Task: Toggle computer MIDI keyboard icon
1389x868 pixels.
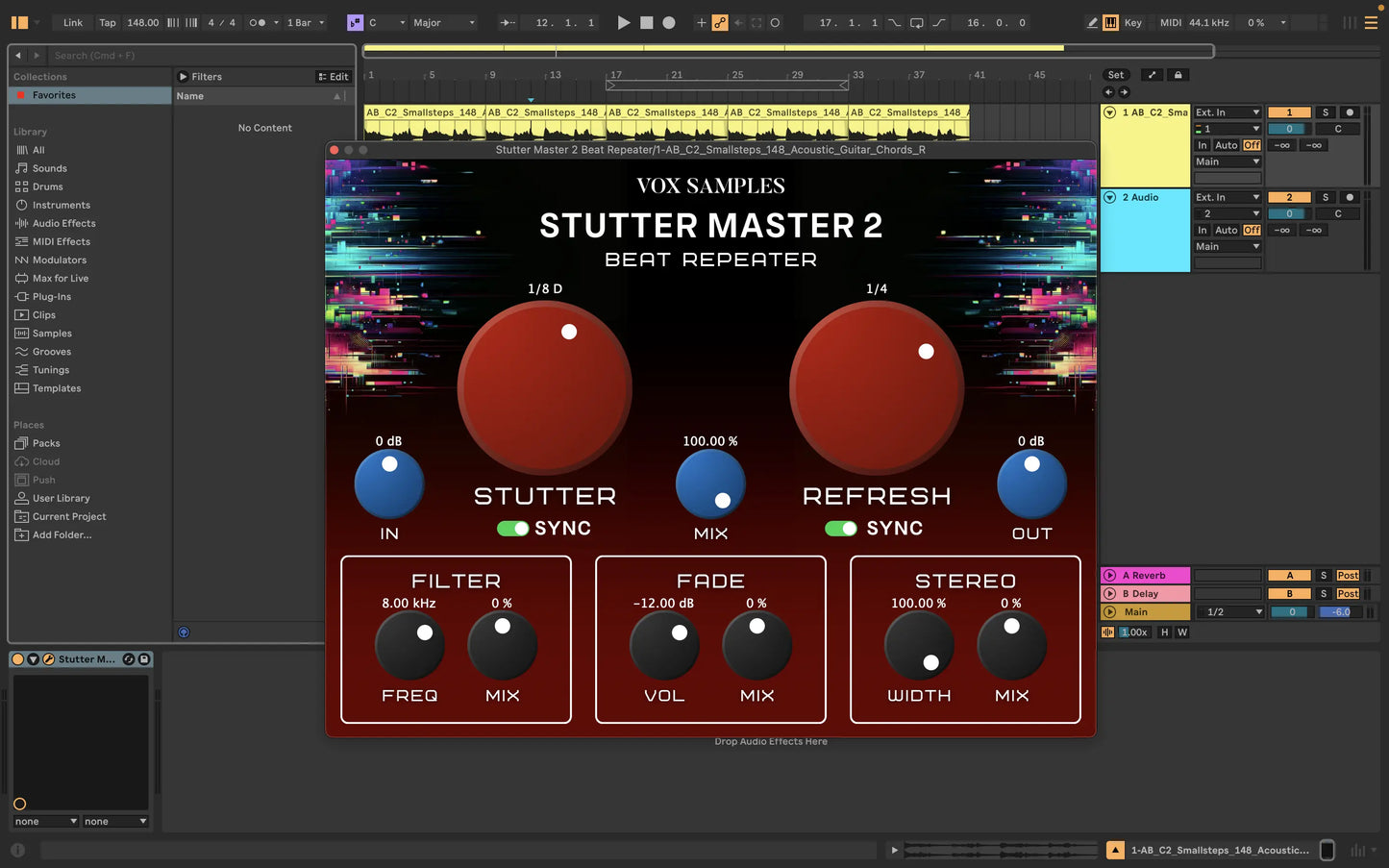Action: (1110, 22)
